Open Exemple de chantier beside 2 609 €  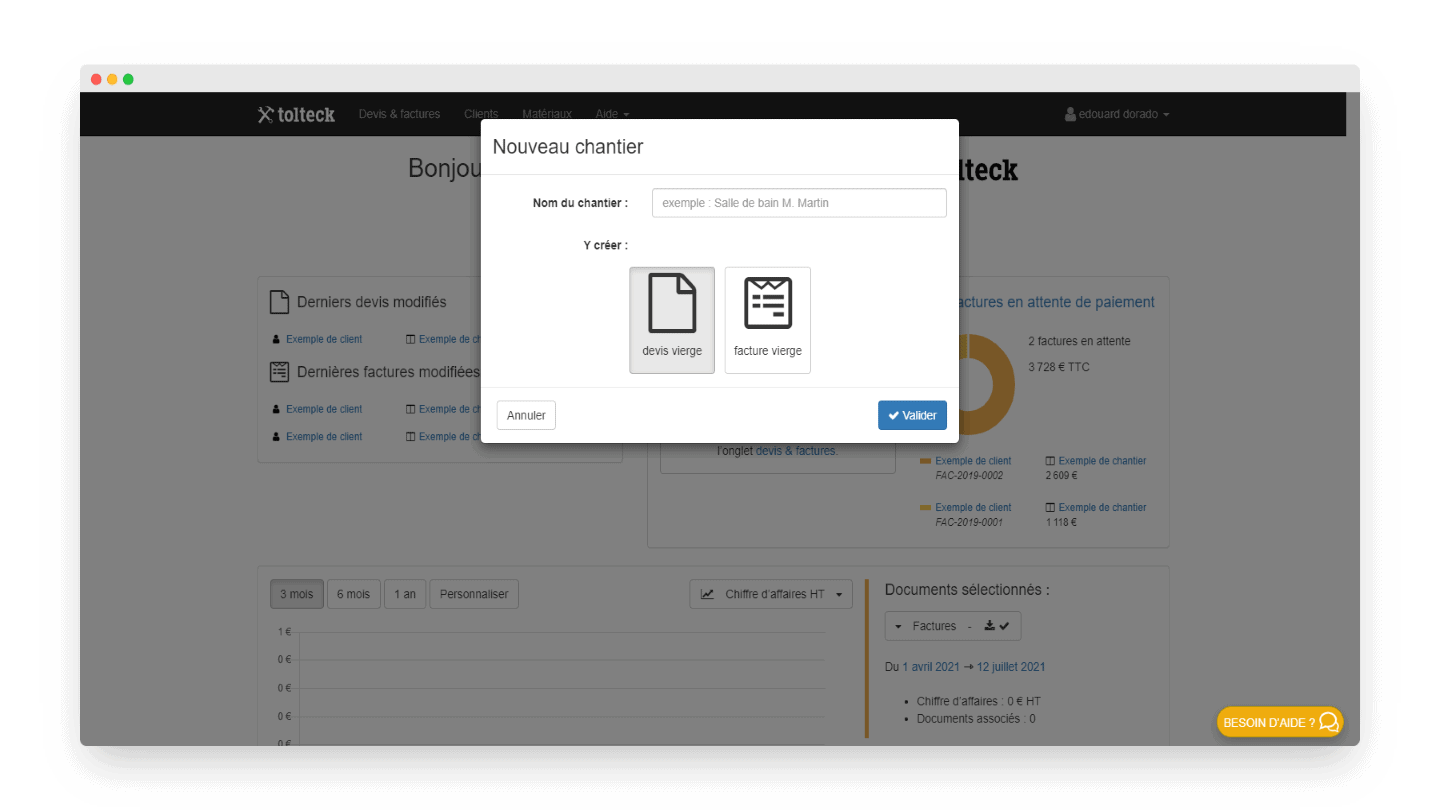pyautogui.click(x=1102, y=461)
